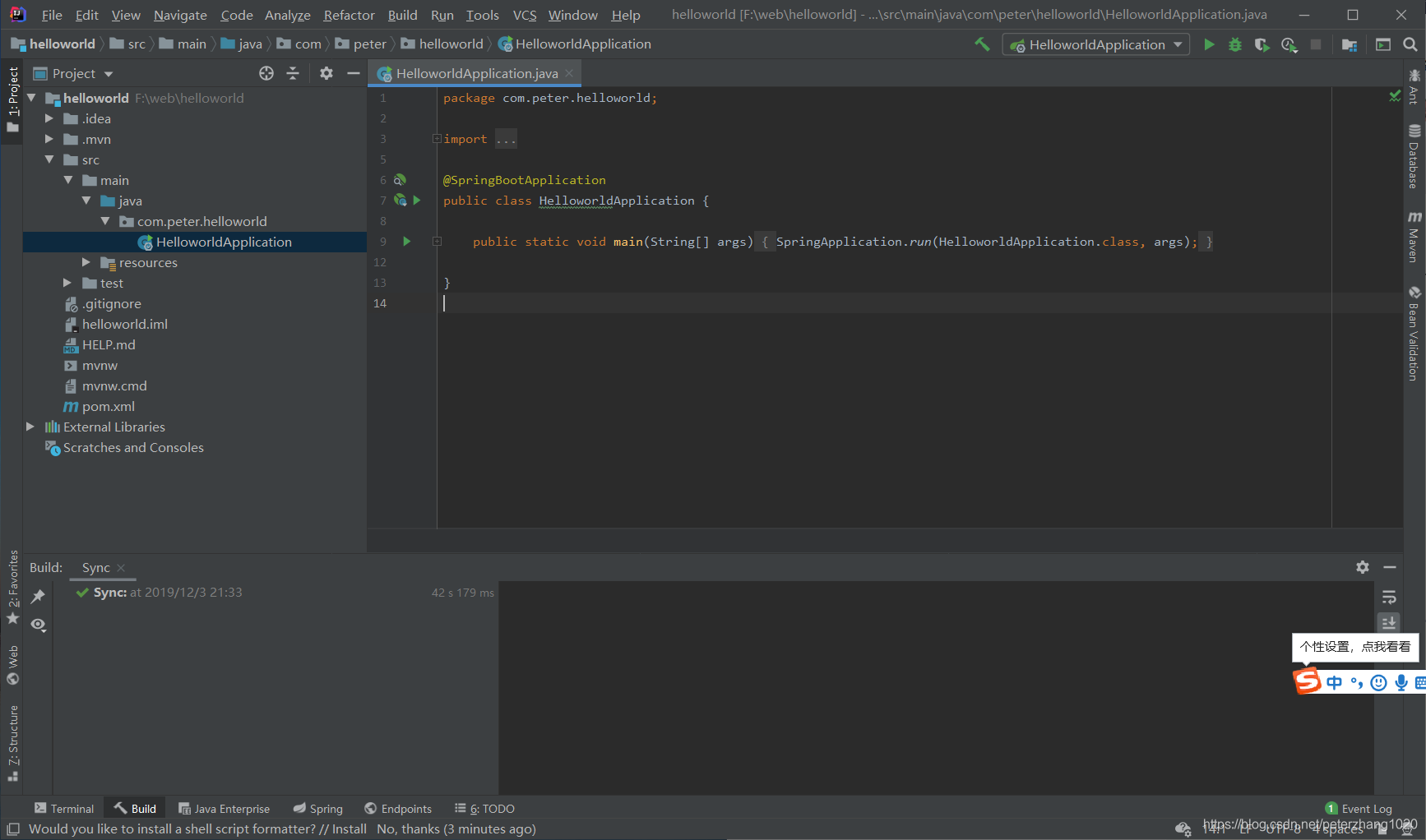Screen dimensions: 1426x840
Task: Click run gutter arrow on main method line 9
Action: (x=406, y=241)
